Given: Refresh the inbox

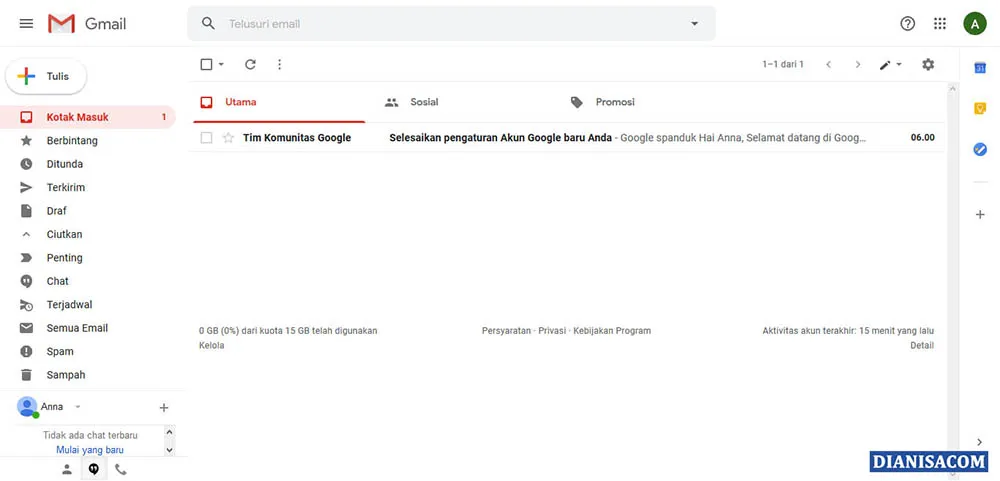Looking at the screenshot, I should click(x=250, y=64).
